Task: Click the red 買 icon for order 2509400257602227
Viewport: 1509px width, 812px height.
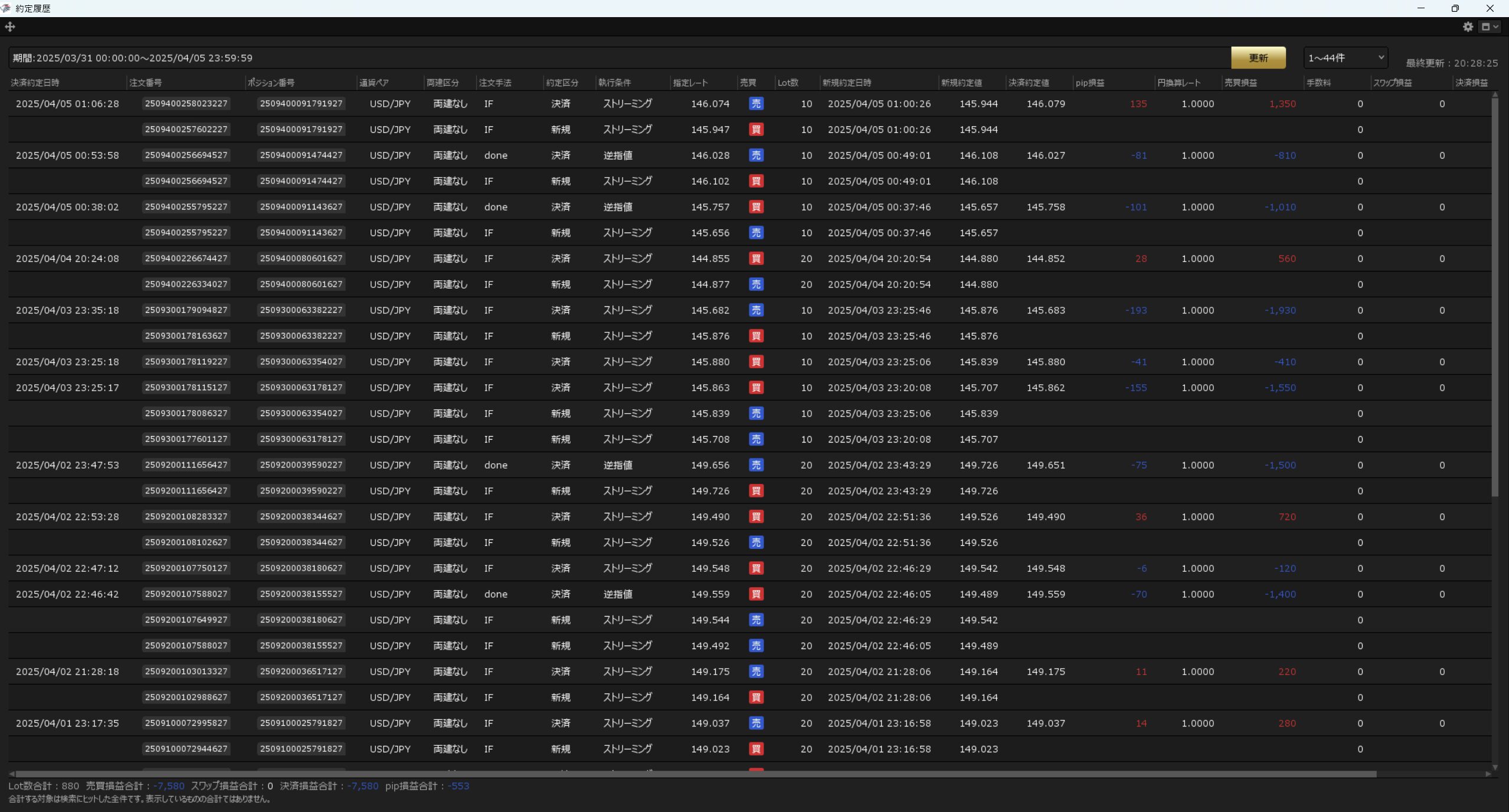Action: (755, 130)
